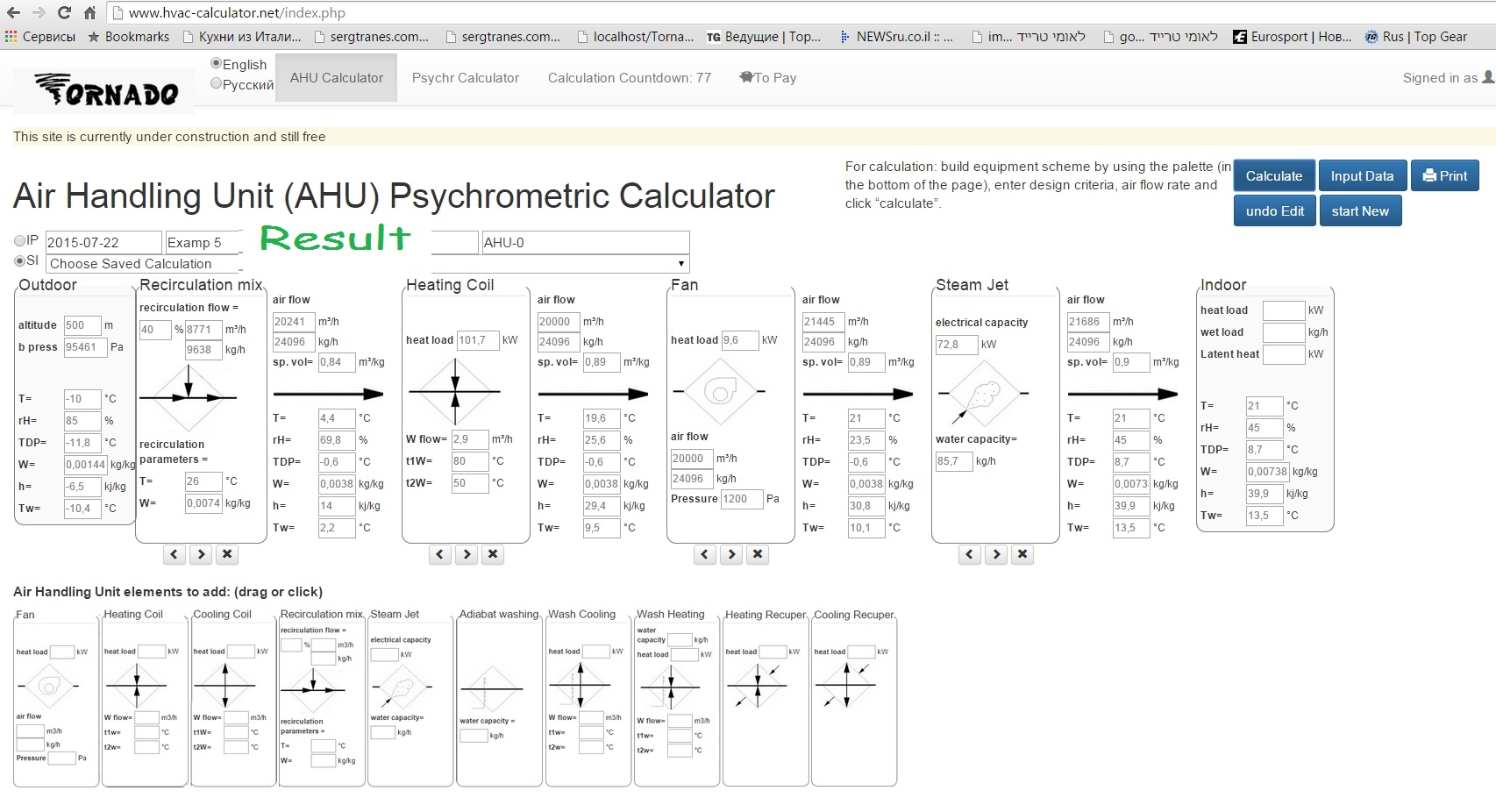Click the browser back arrow

click(x=14, y=12)
